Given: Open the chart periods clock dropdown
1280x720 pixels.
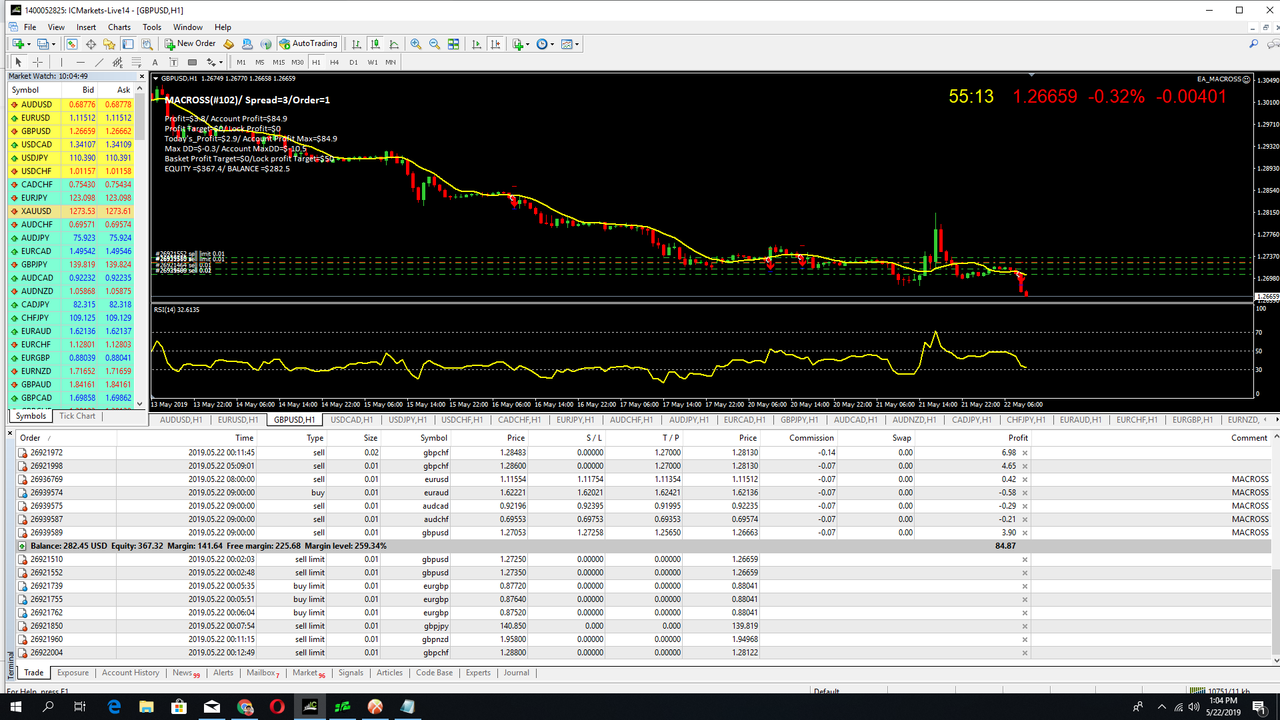Looking at the screenshot, I should click(545, 44).
